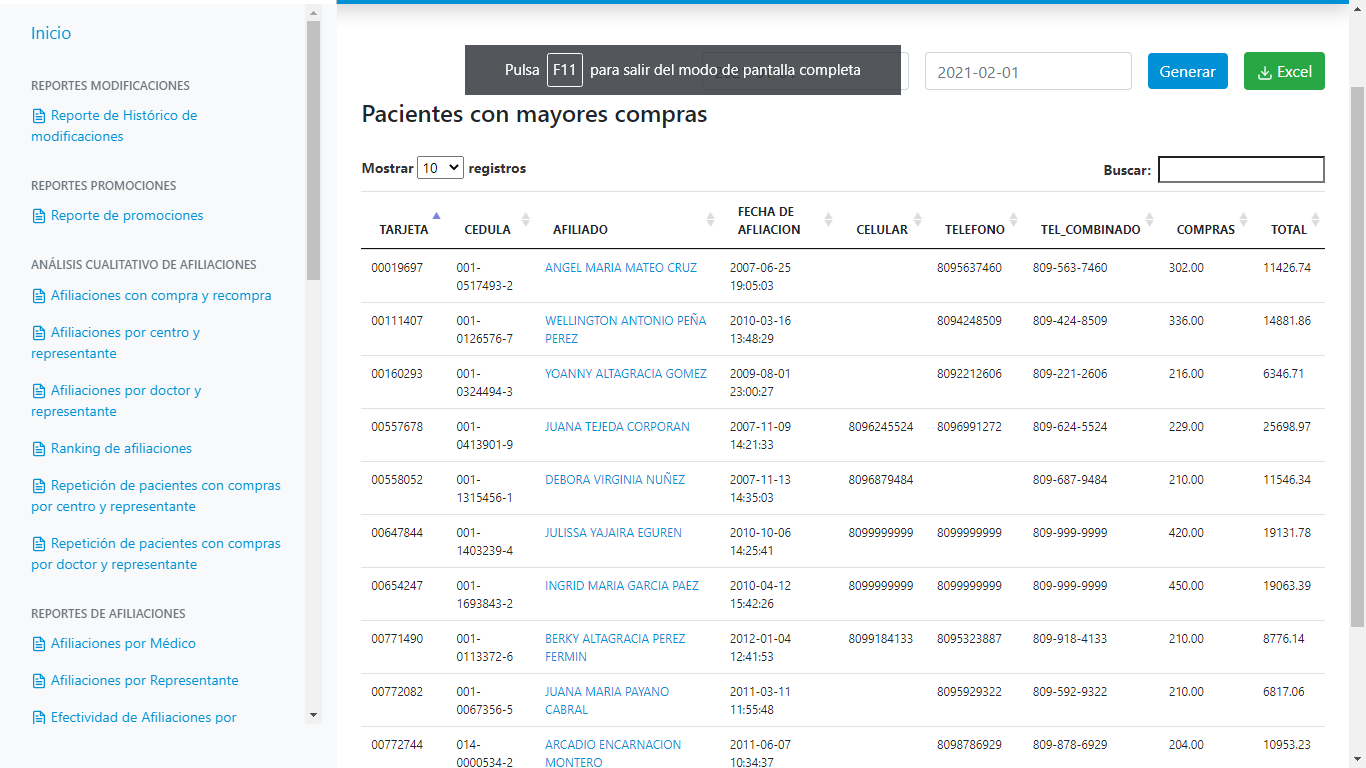
Task: Click the date field showing 2021-02-01
Action: point(1028,71)
